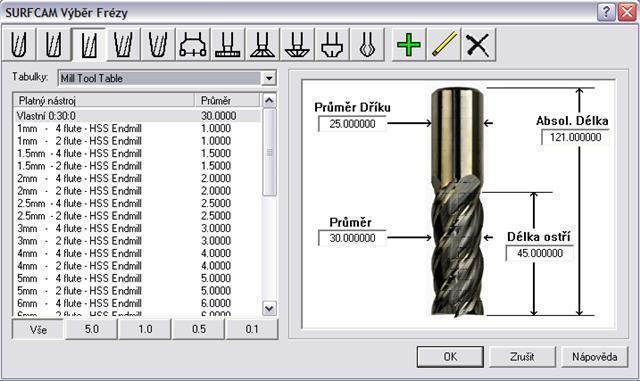Select the fourth tapered mill tool icon
This screenshot has height=381, width=640.
pyautogui.click(x=123, y=45)
